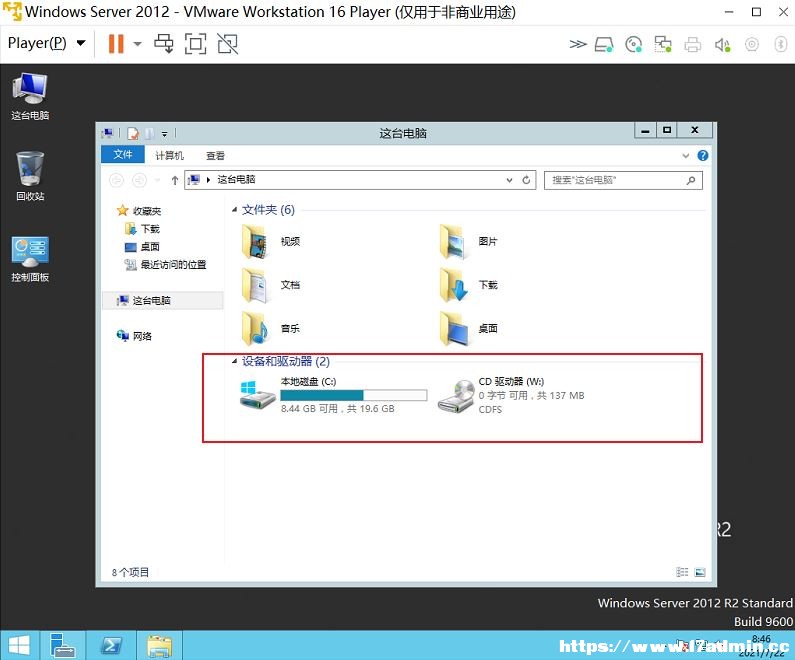Open quick access toolbar customize dropdown
The width and height of the screenshot is (795, 660).
point(164,134)
